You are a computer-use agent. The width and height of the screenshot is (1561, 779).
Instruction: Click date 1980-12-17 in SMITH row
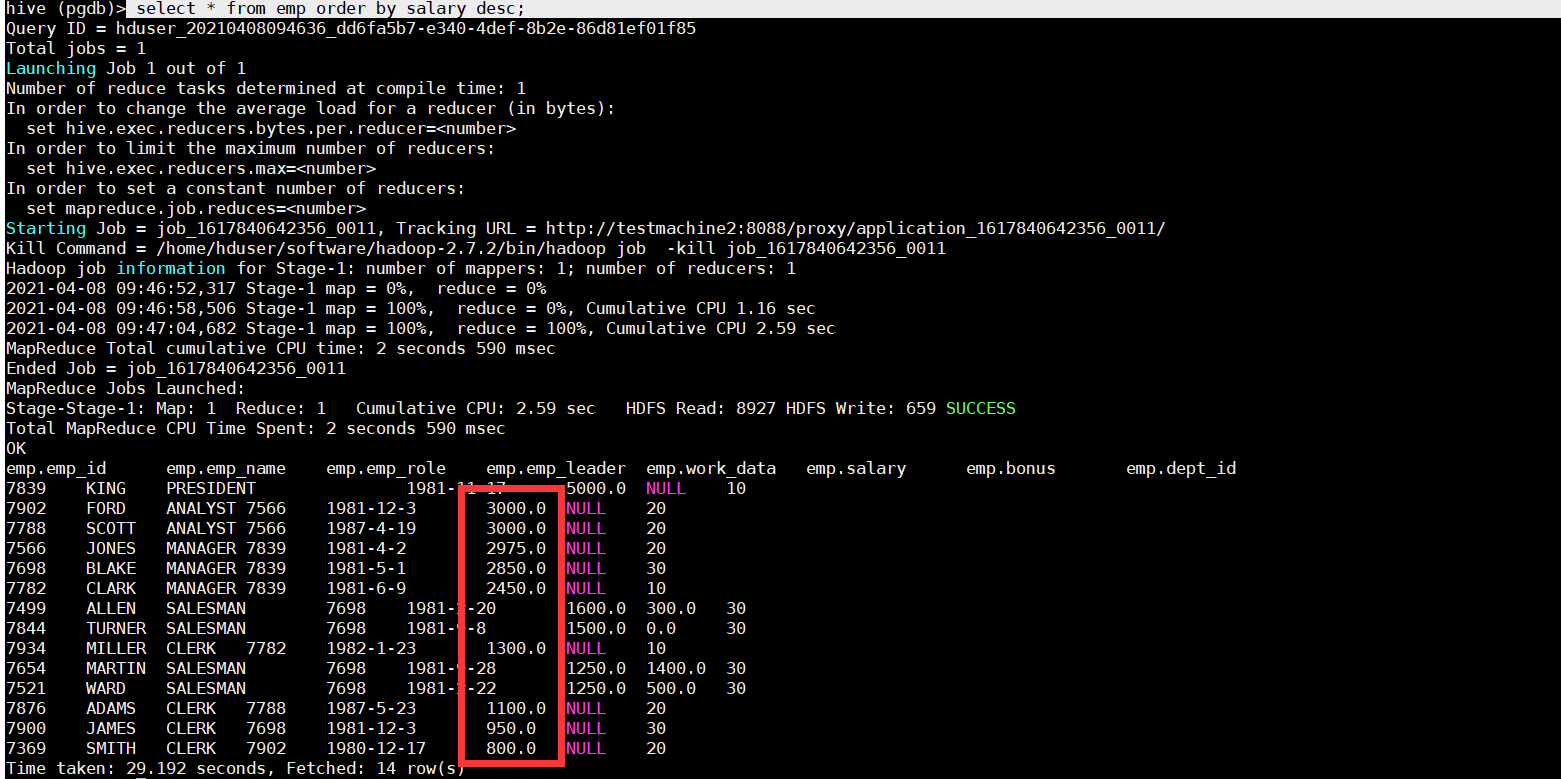[376, 748]
